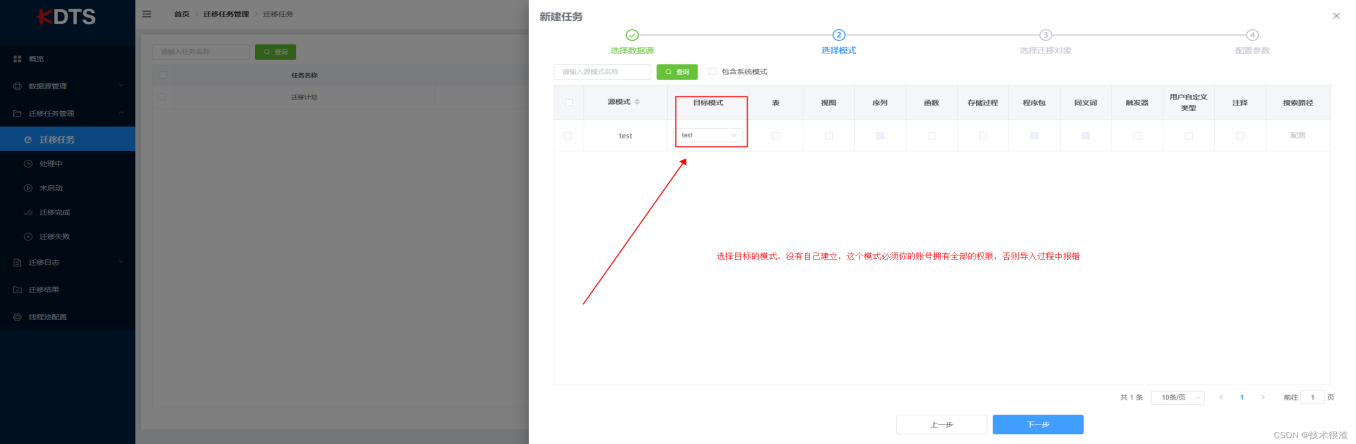Click the step 4 配置参数 circle

pos(1252,35)
